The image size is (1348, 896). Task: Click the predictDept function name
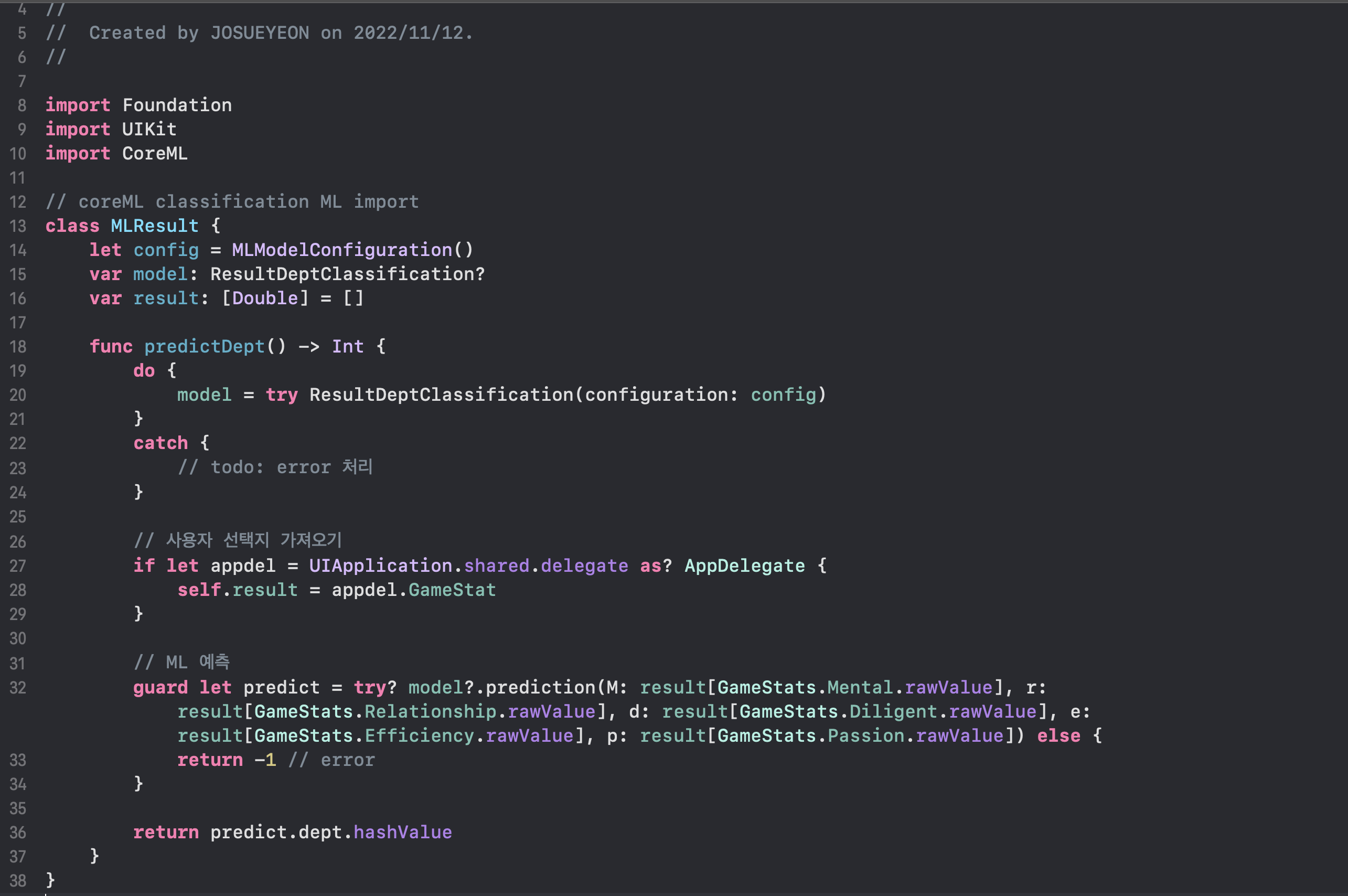(205, 346)
